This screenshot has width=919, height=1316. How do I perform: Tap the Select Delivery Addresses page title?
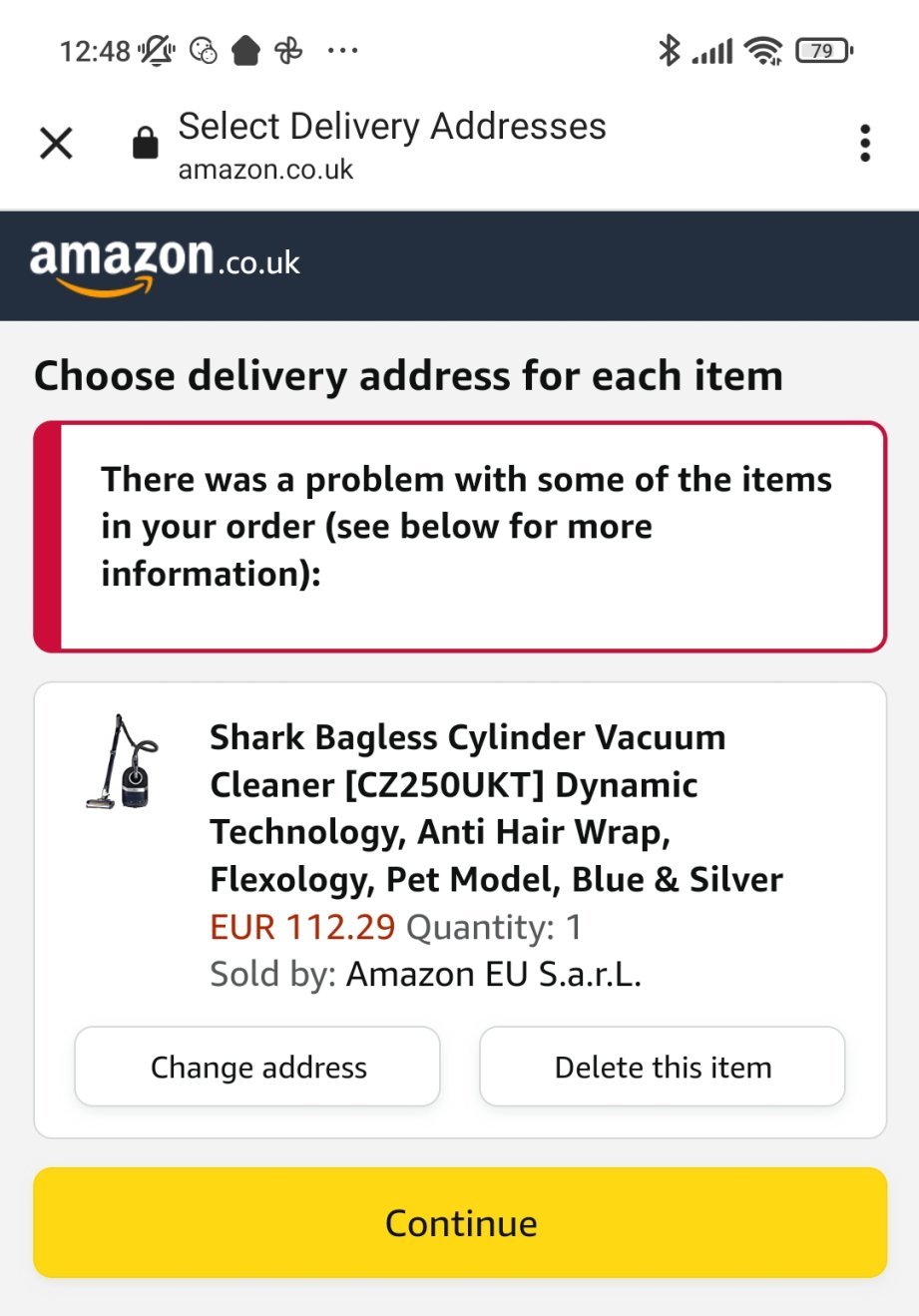tap(392, 127)
